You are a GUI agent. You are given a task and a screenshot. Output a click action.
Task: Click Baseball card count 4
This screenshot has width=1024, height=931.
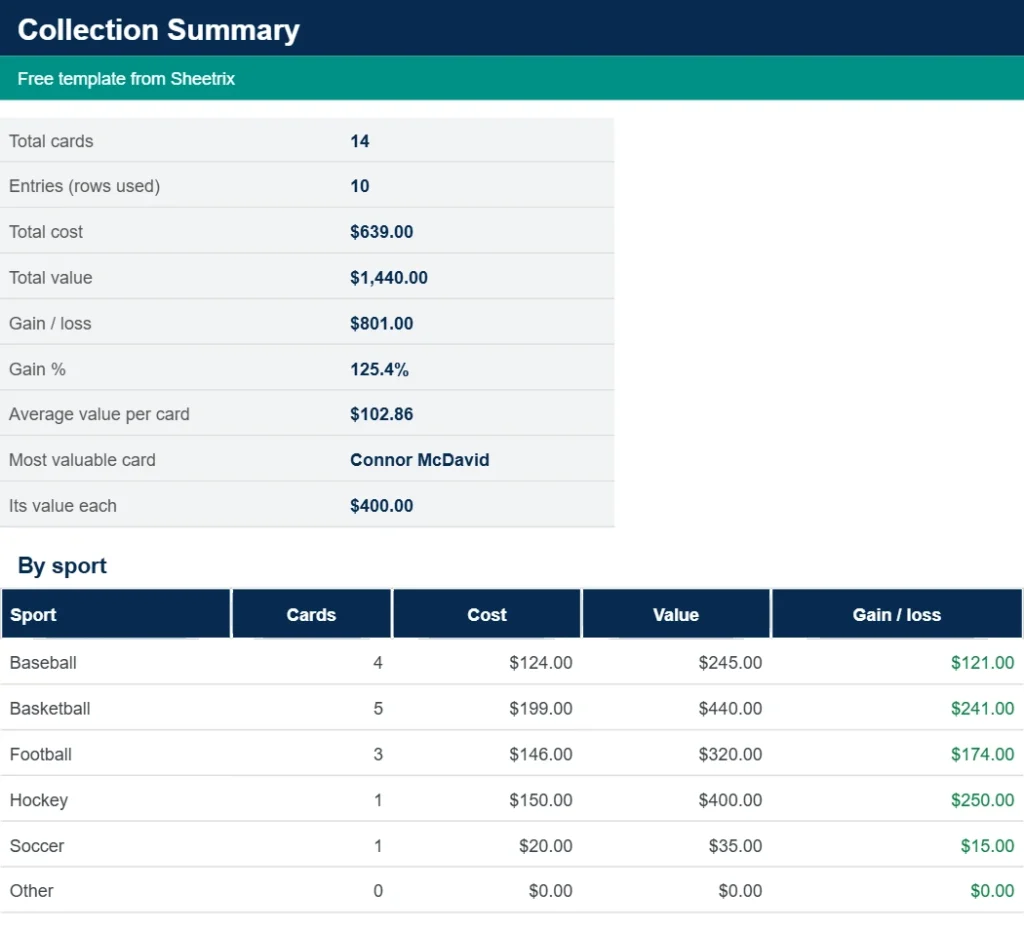pos(377,663)
